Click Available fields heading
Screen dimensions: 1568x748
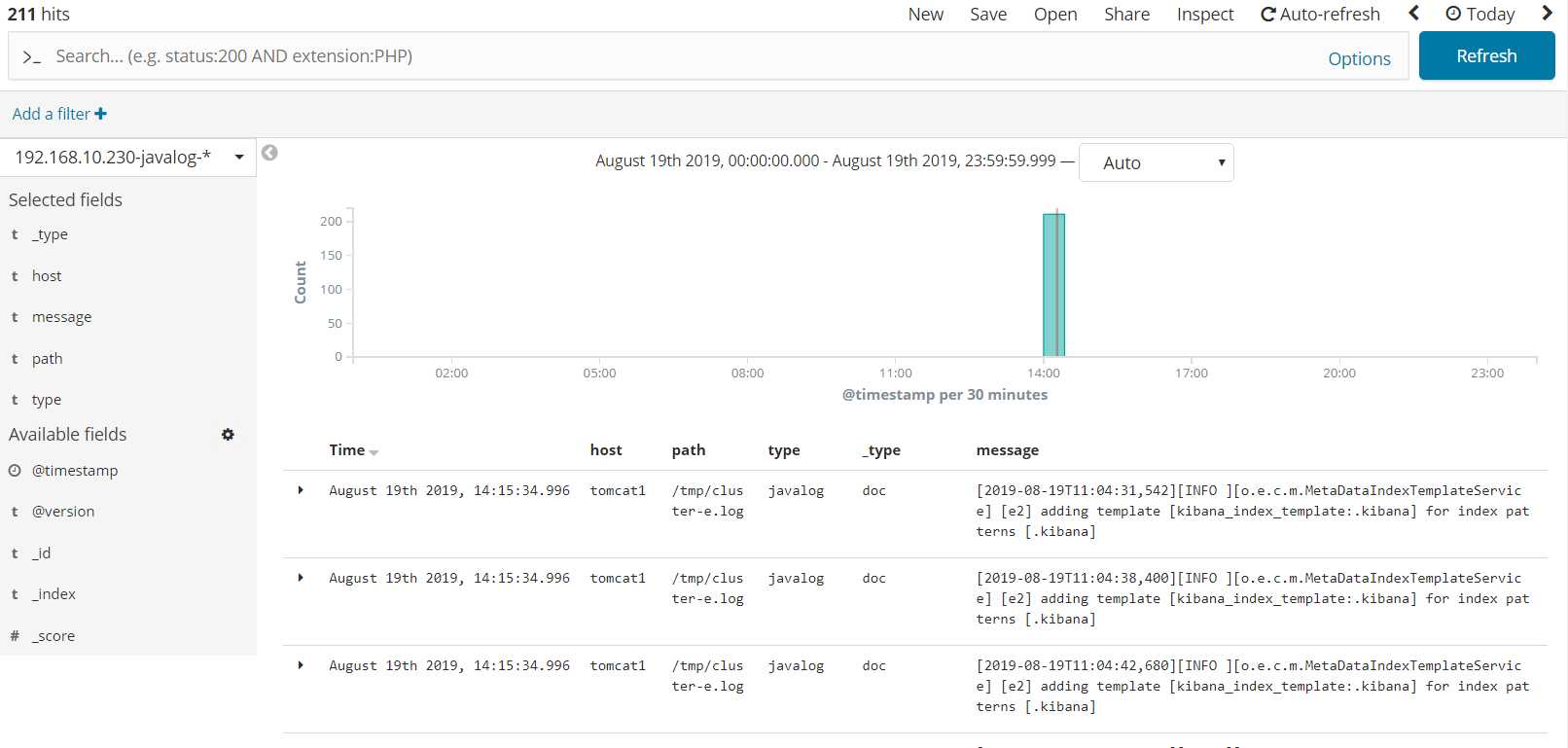(68, 435)
